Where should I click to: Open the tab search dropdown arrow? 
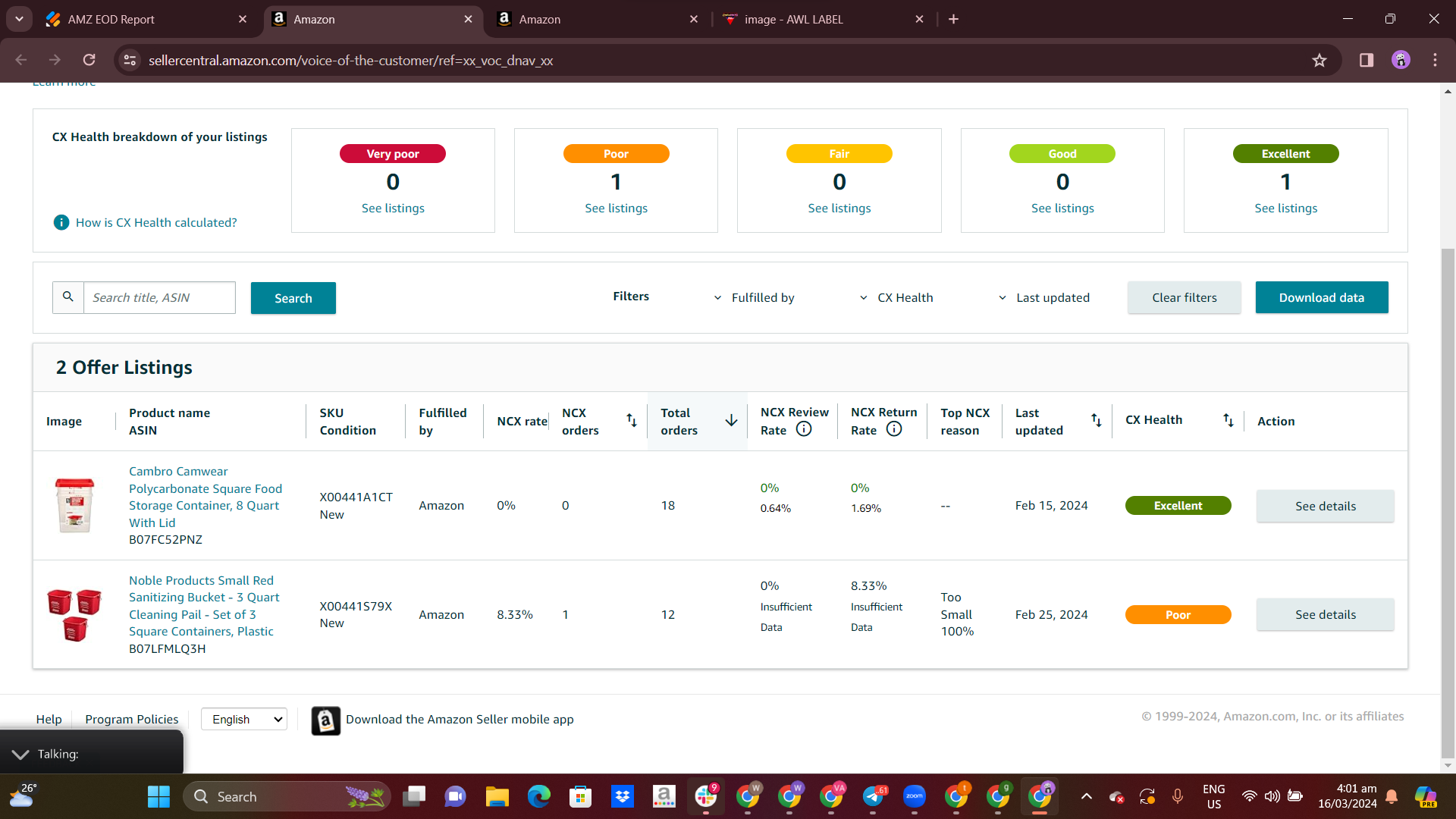pyautogui.click(x=19, y=19)
